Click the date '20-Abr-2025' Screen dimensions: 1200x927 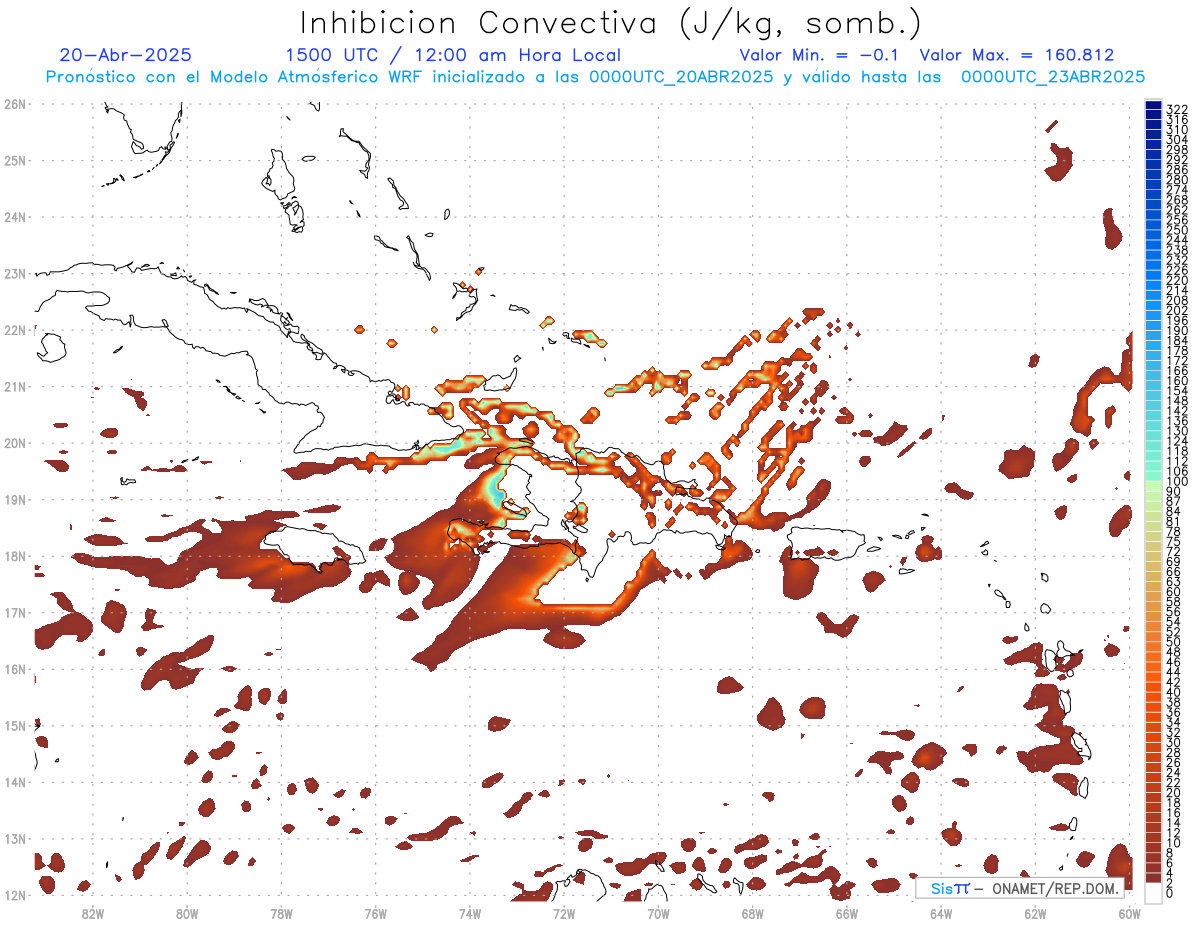click(x=126, y=55)
